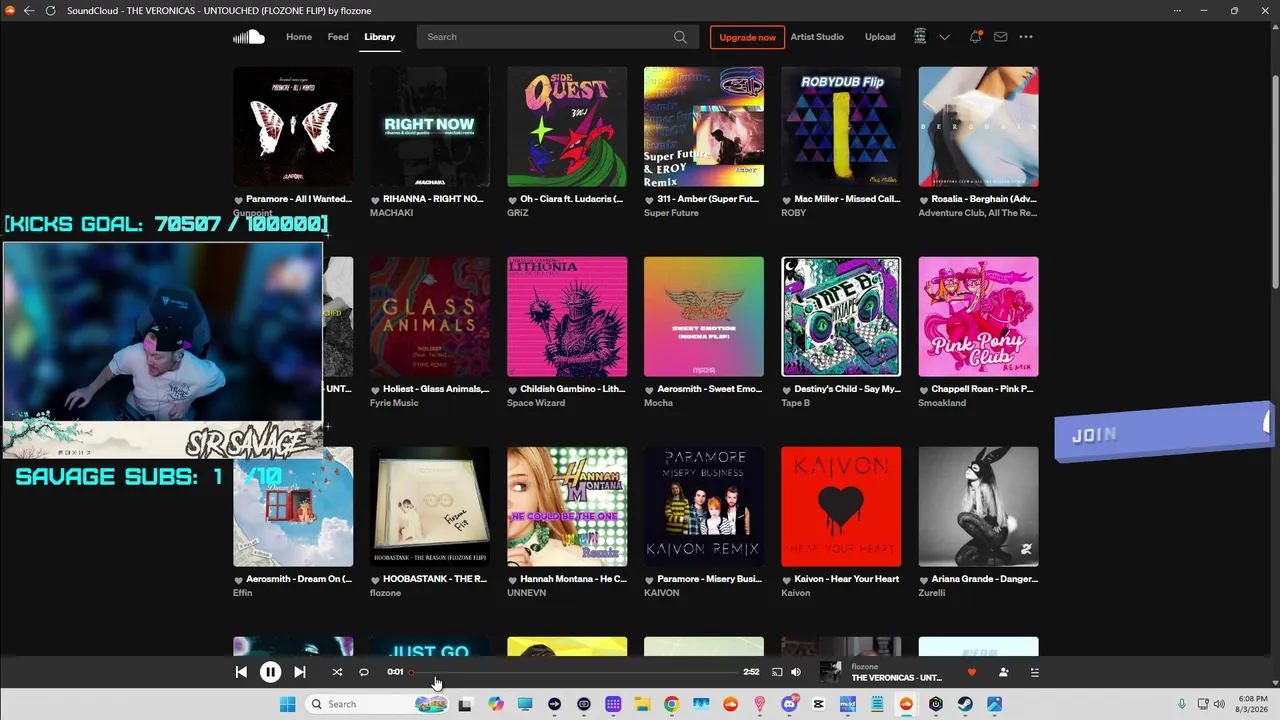
Task: Open the three-dots more menu in header
Action: [1026, 37]
